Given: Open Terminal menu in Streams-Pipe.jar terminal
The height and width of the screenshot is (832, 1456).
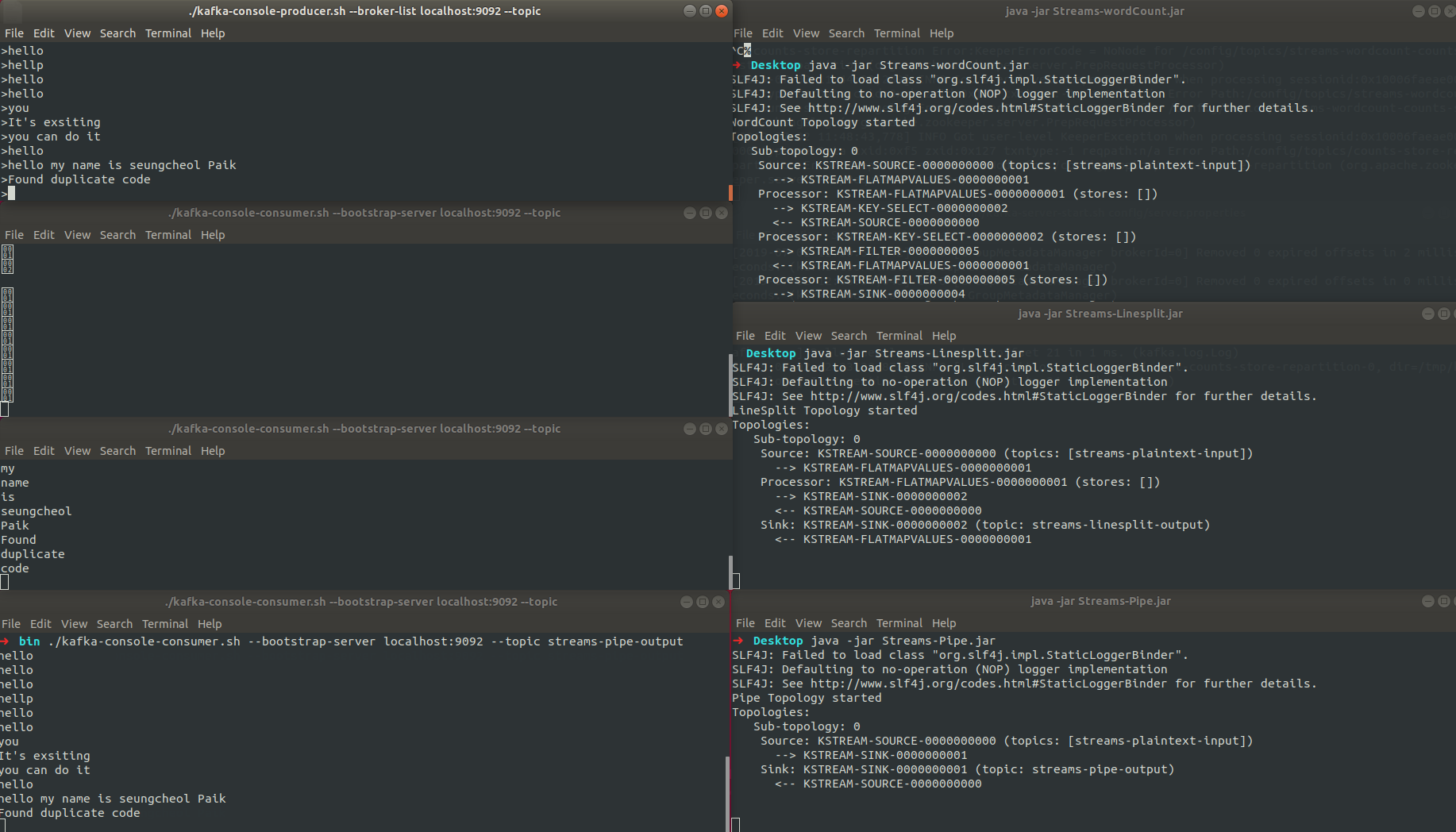Looking at the screenshot, I should point(899,623).
